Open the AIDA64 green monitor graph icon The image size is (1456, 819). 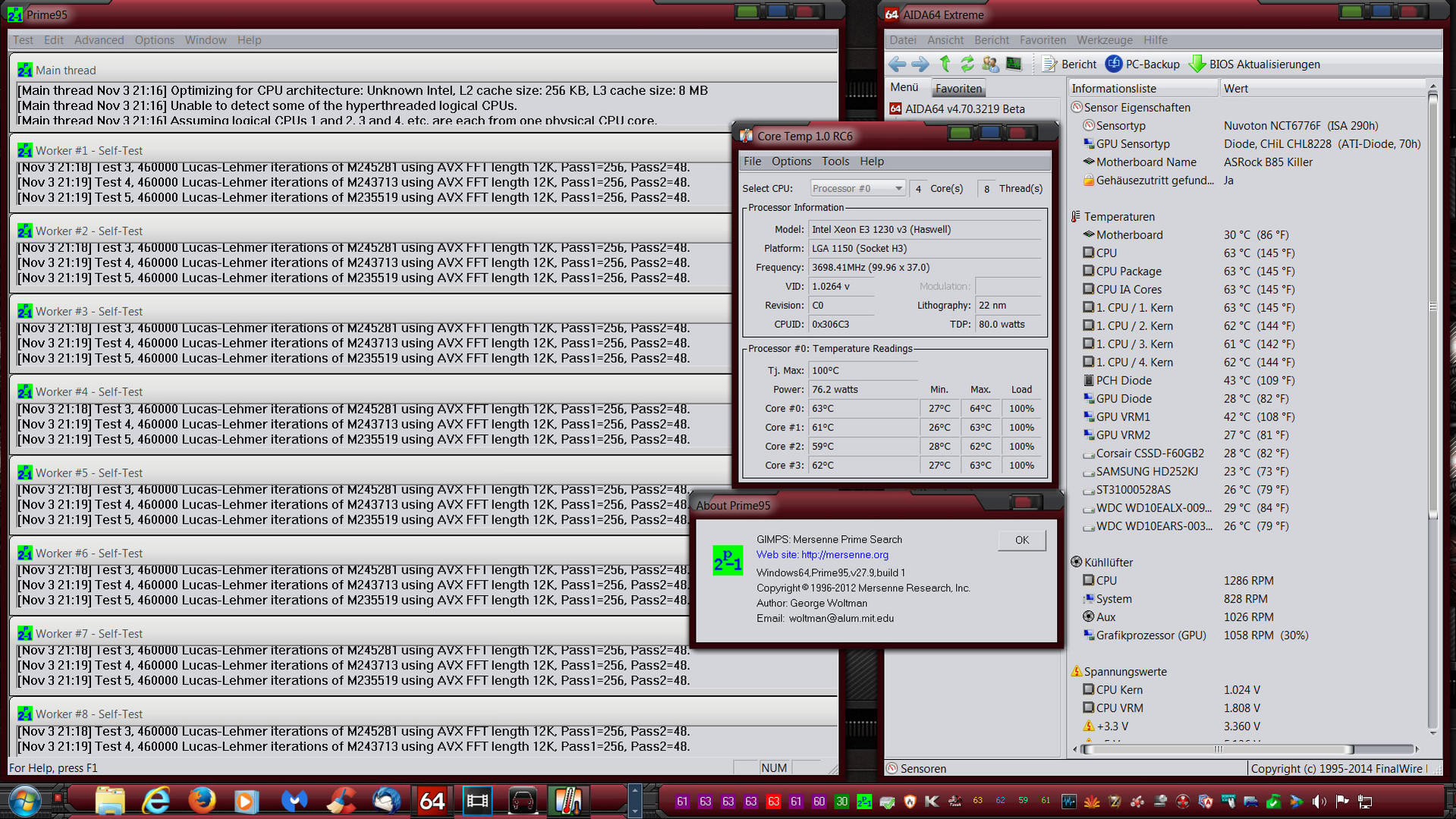1014,65
